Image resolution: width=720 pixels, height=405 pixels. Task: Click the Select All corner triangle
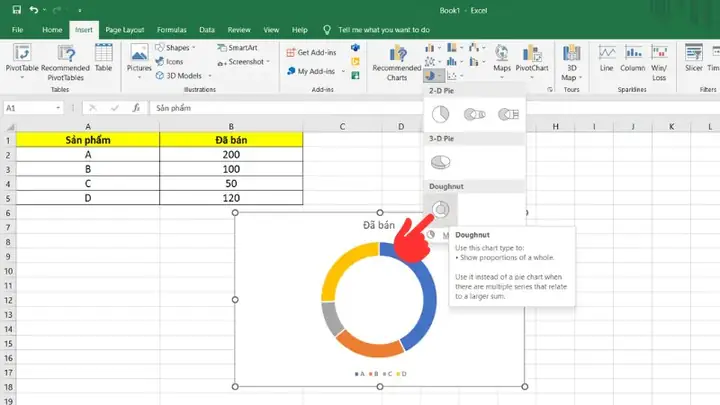click(x=9, y=127)
